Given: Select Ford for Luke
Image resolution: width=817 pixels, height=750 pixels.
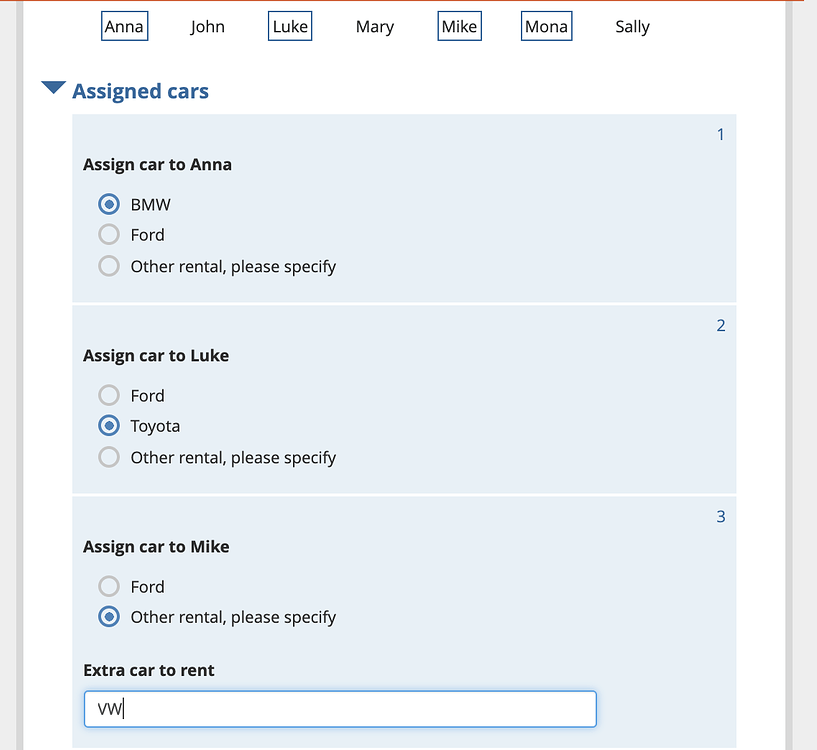Looking at the screenshot, I should tap(108, 395).
